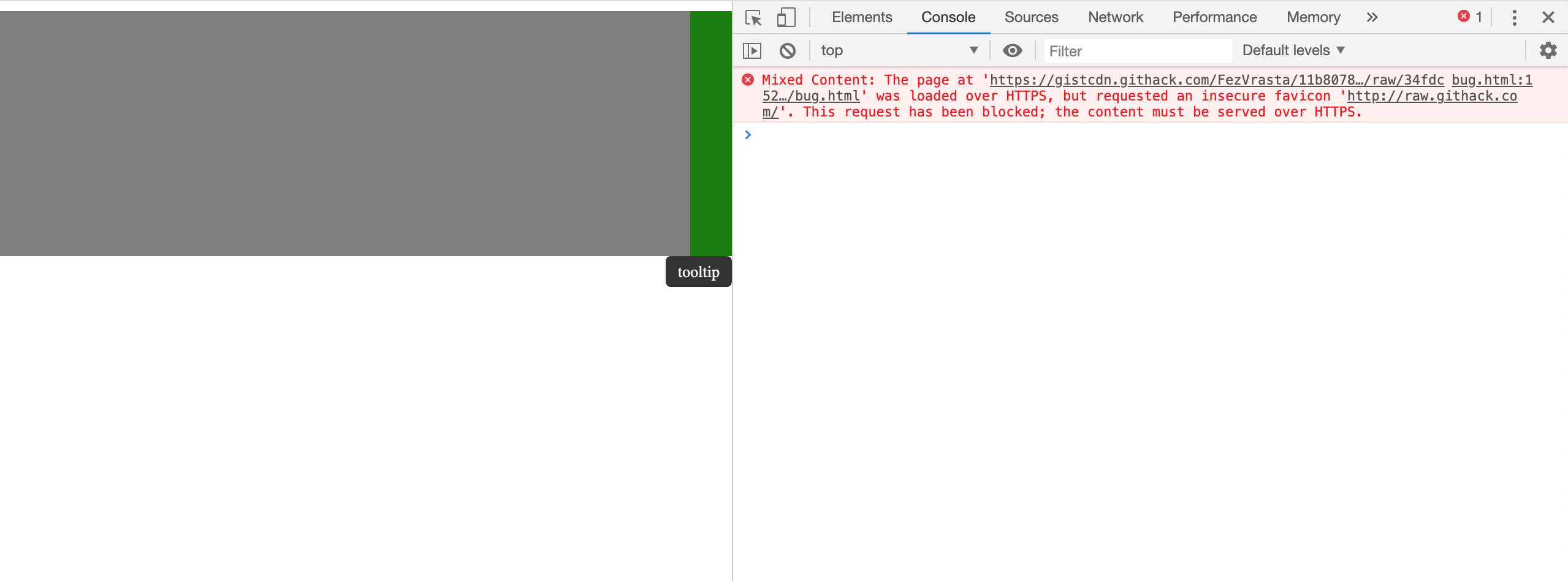Screen dimensions: 1568x581
Task: Activate the inspect element picker icon
Action: coord(753,17)
